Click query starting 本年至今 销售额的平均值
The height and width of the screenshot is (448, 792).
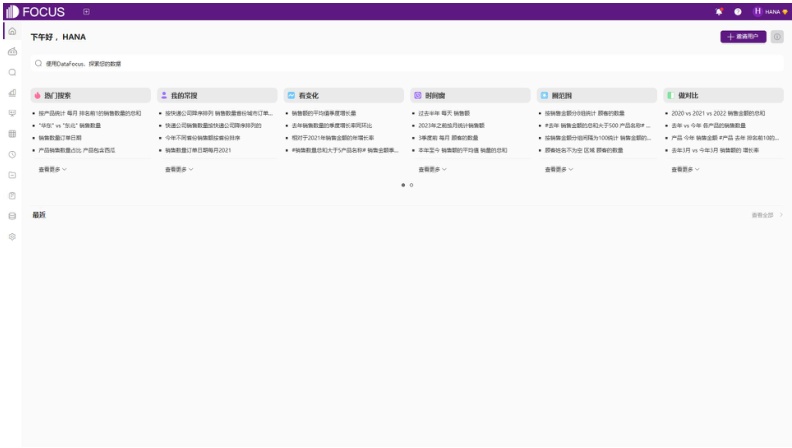(x=463, y=151)
